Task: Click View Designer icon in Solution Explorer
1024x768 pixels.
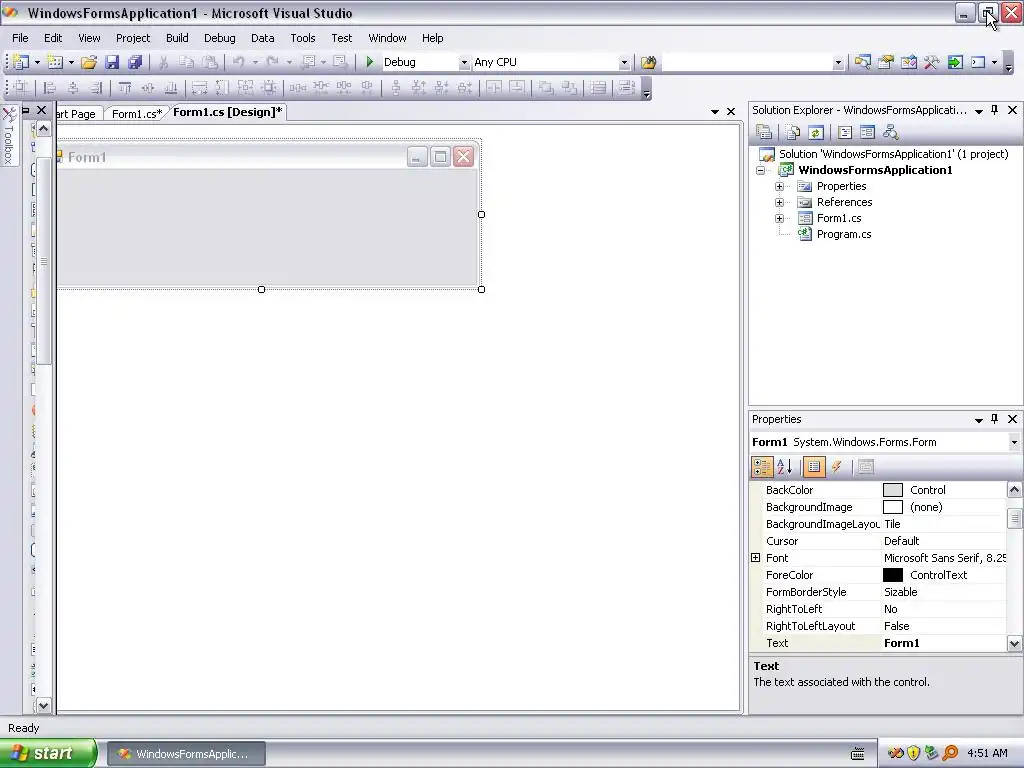Action: point(867,133)
